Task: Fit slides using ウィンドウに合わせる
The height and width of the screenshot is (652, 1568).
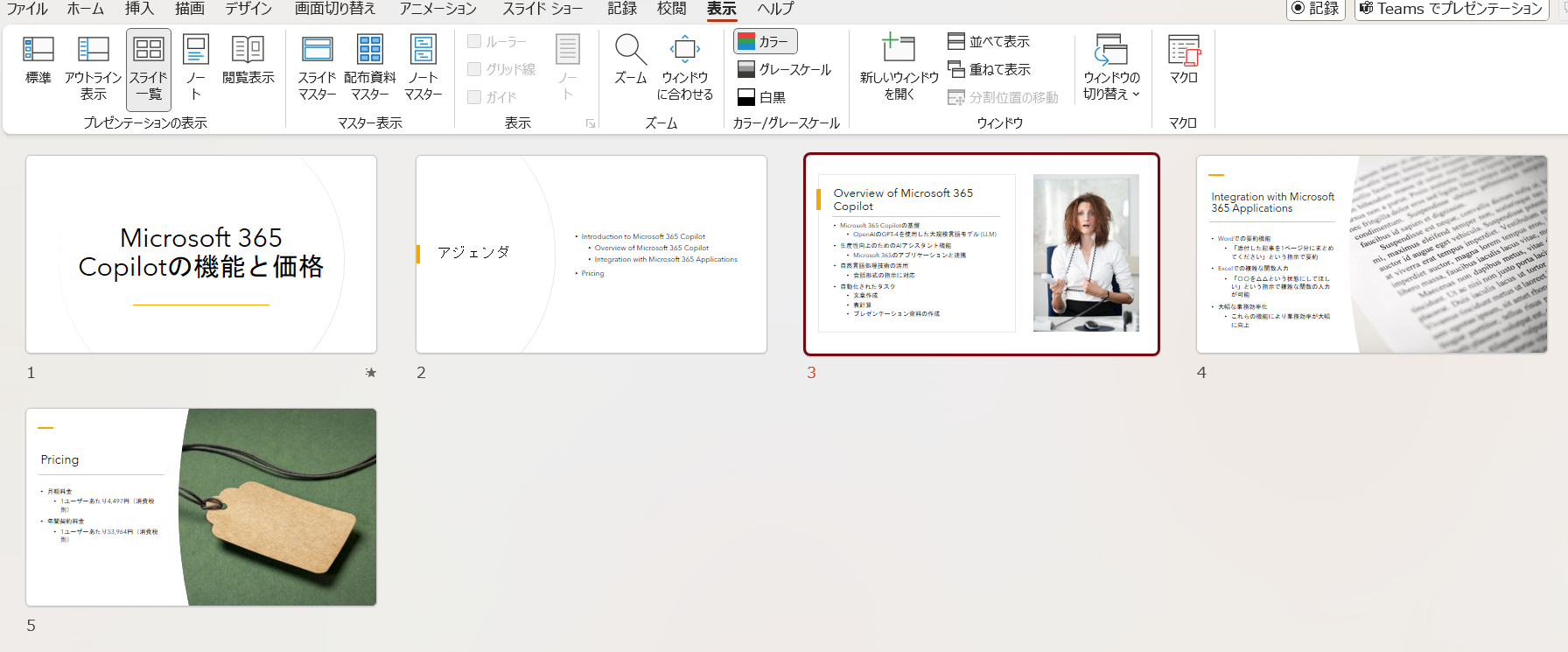Action: [685, 68]
